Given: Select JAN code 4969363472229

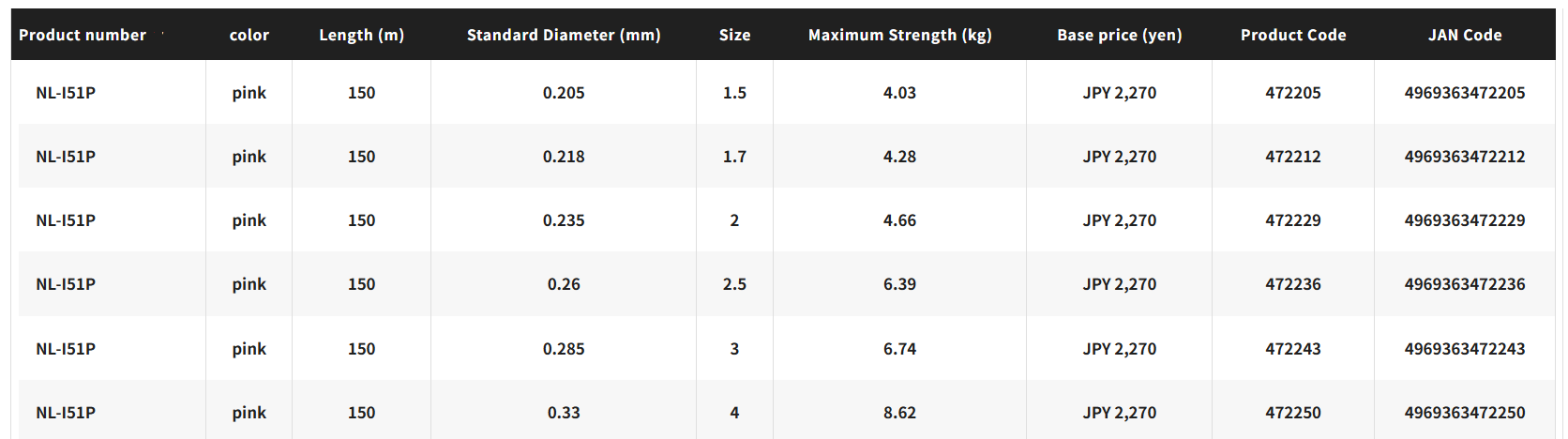Looking at the screenshot, I should [1464, 220].
